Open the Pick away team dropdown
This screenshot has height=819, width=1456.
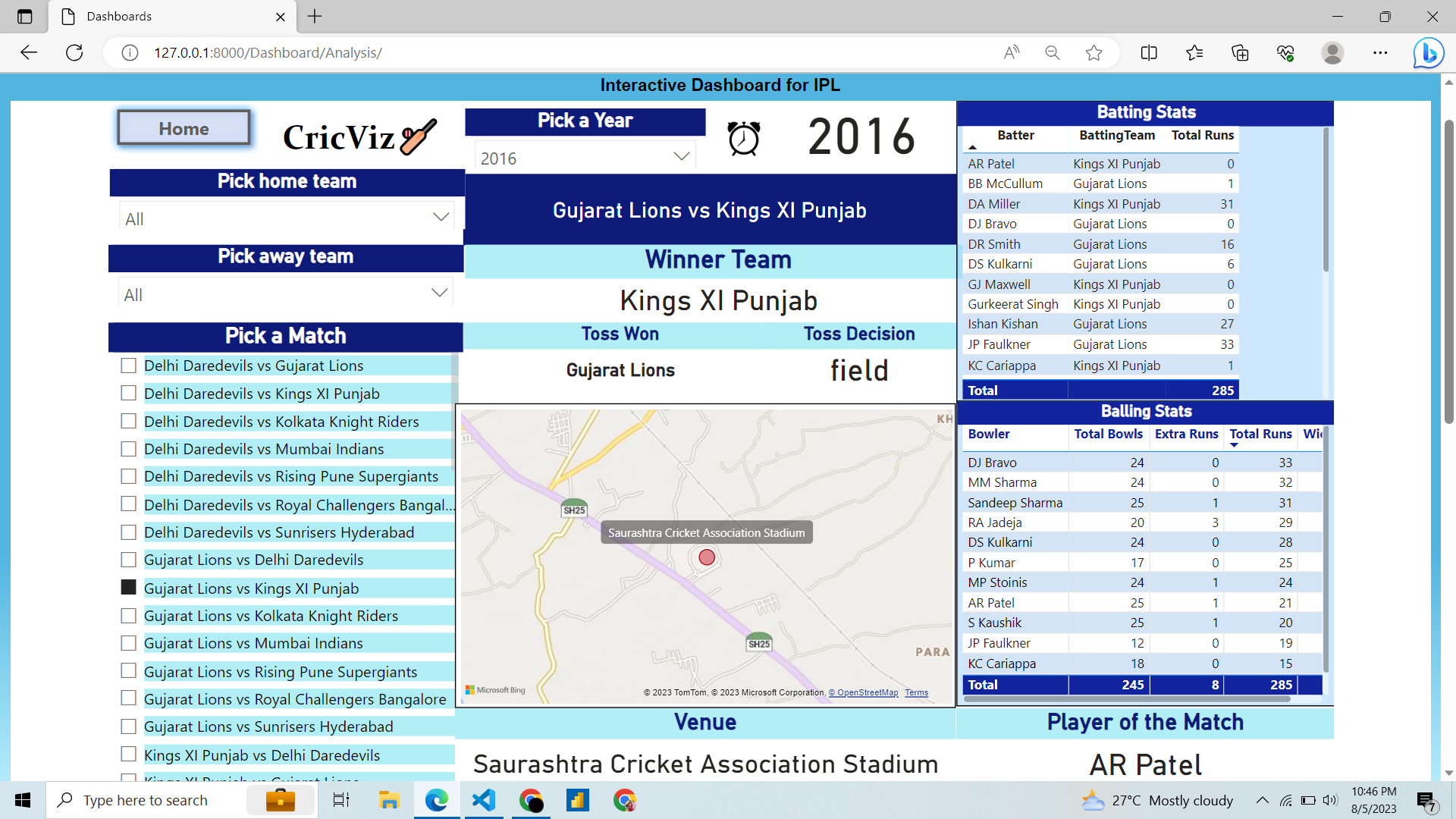(439, 293)
